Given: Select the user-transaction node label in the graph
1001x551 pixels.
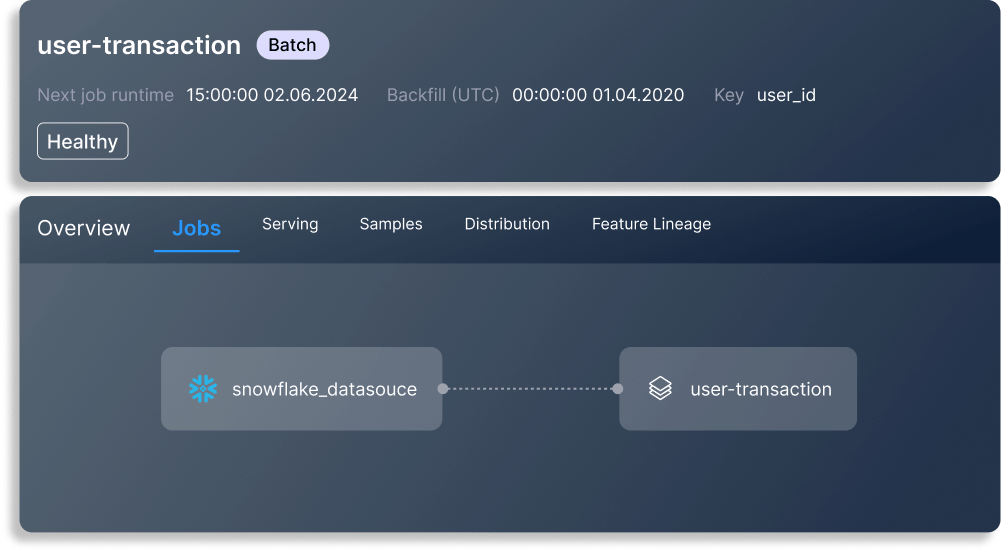Looking at the screenshot, I should click(x=761, y=389).
